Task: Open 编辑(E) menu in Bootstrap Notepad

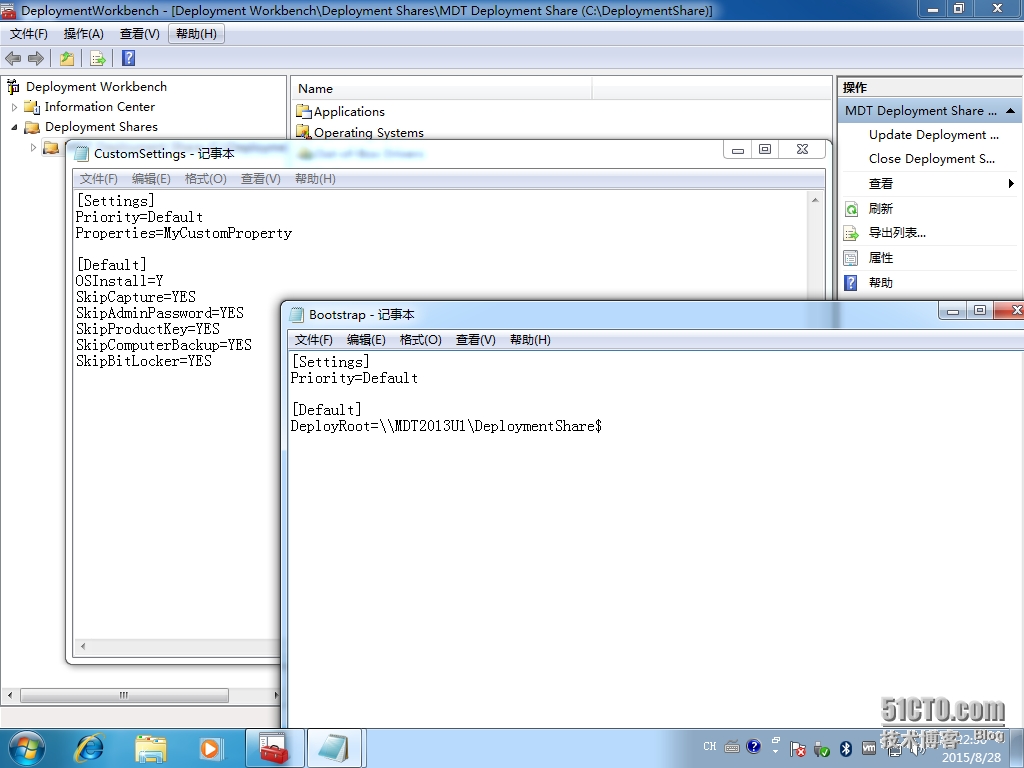Action: tap(366, 340)
